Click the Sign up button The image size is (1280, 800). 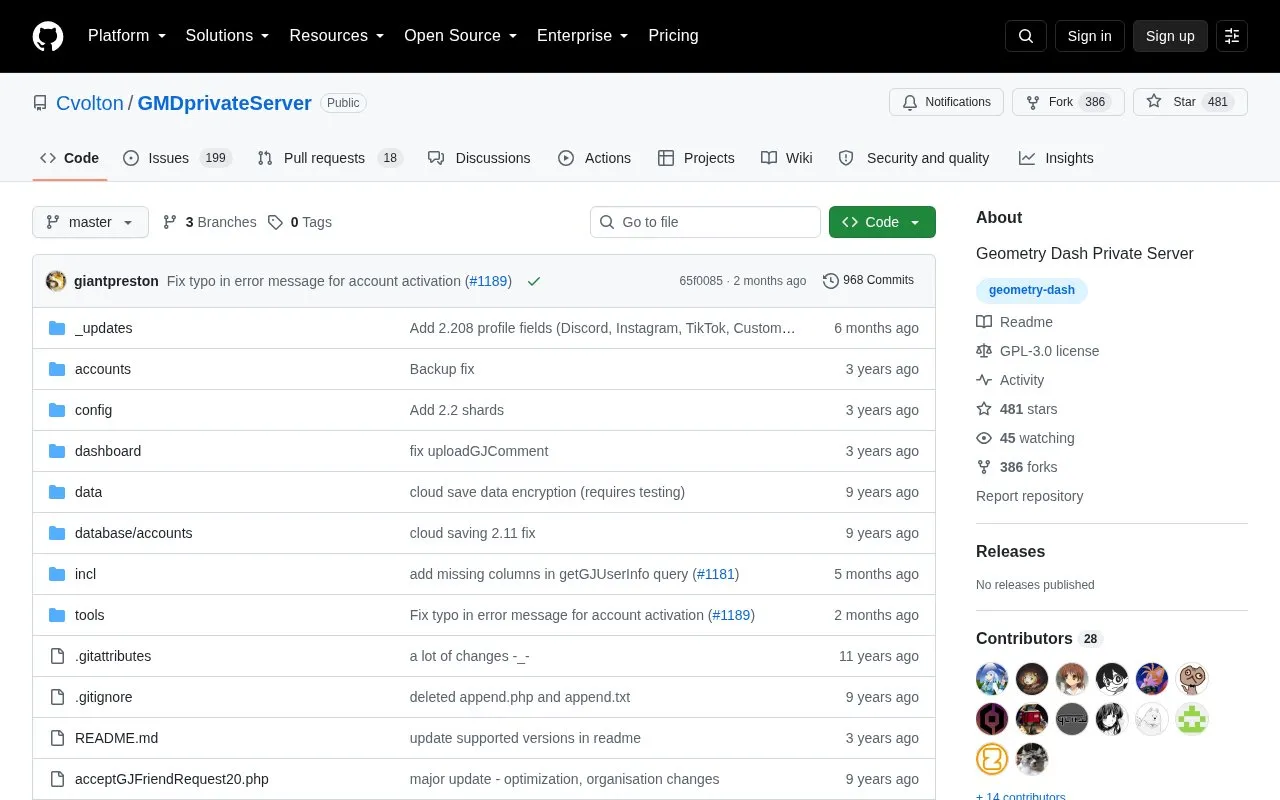[x=1170, y=36]
